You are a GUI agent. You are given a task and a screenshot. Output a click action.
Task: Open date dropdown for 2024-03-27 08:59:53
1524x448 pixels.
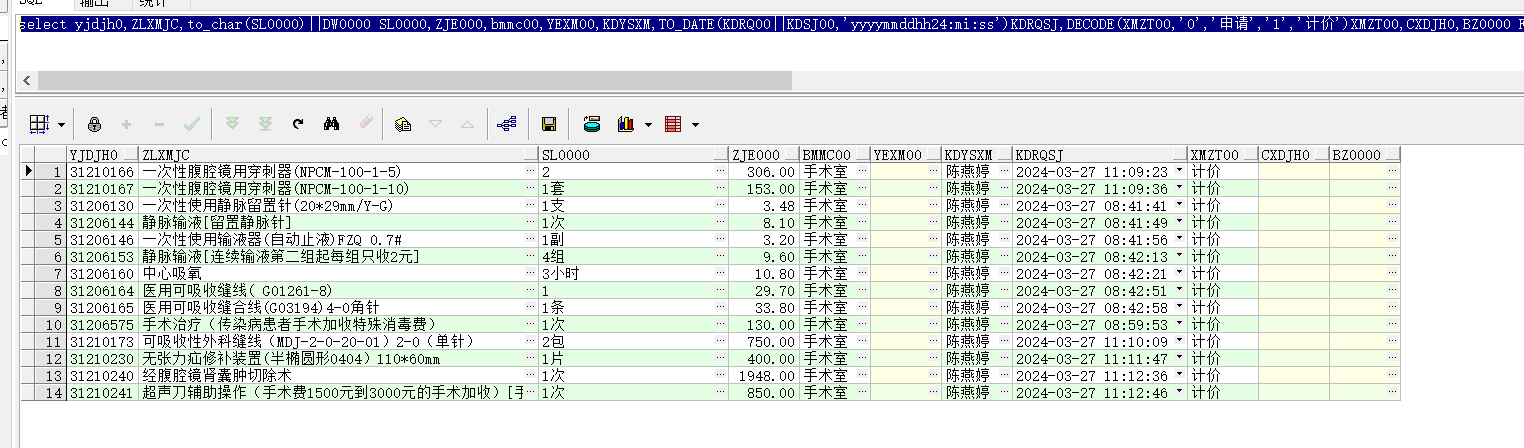1180,325
